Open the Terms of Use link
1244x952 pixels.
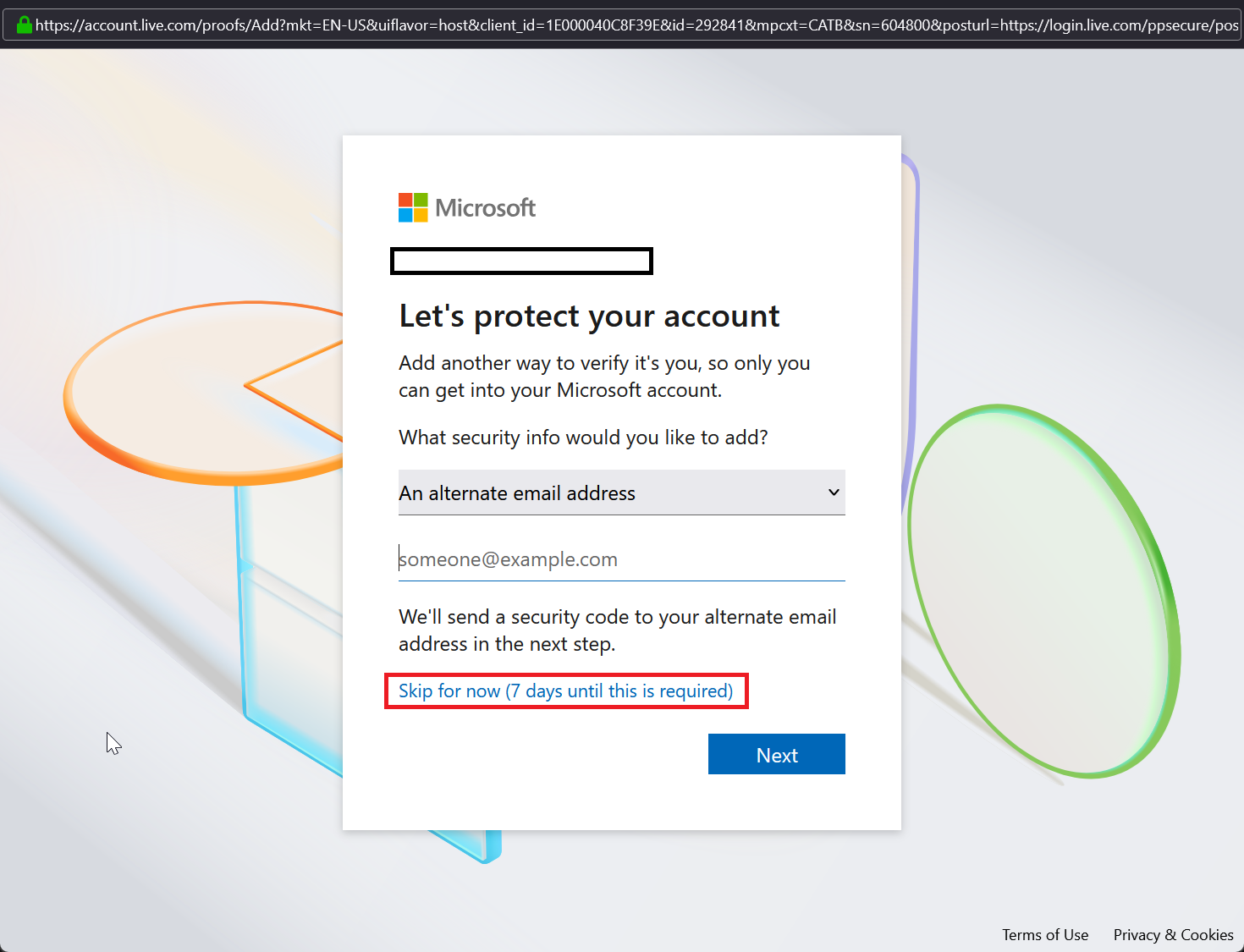click(1045, 934)
